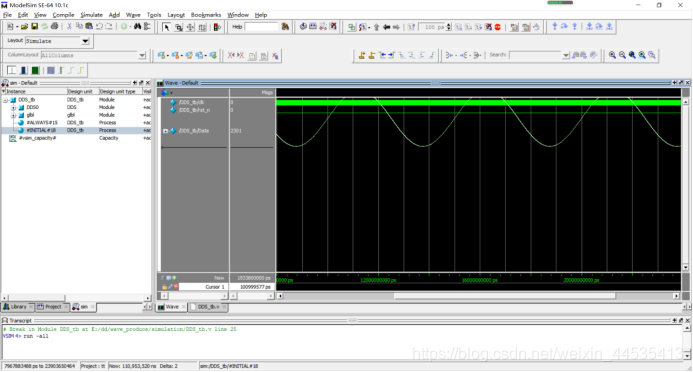
Task: Click the Paste clipboard icon
Action: click(x=89, y=27)
